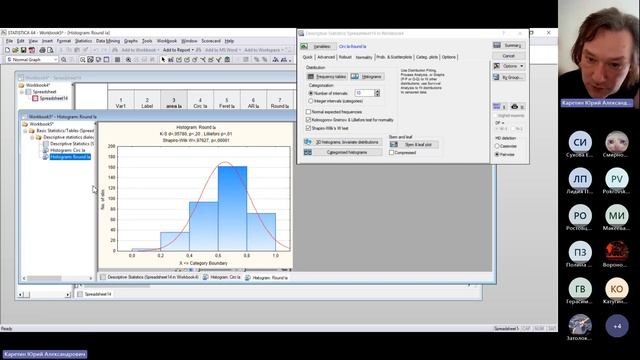Click the Number of intervals input field
This screenshot has width=640, height=360.
click(364, 93)
